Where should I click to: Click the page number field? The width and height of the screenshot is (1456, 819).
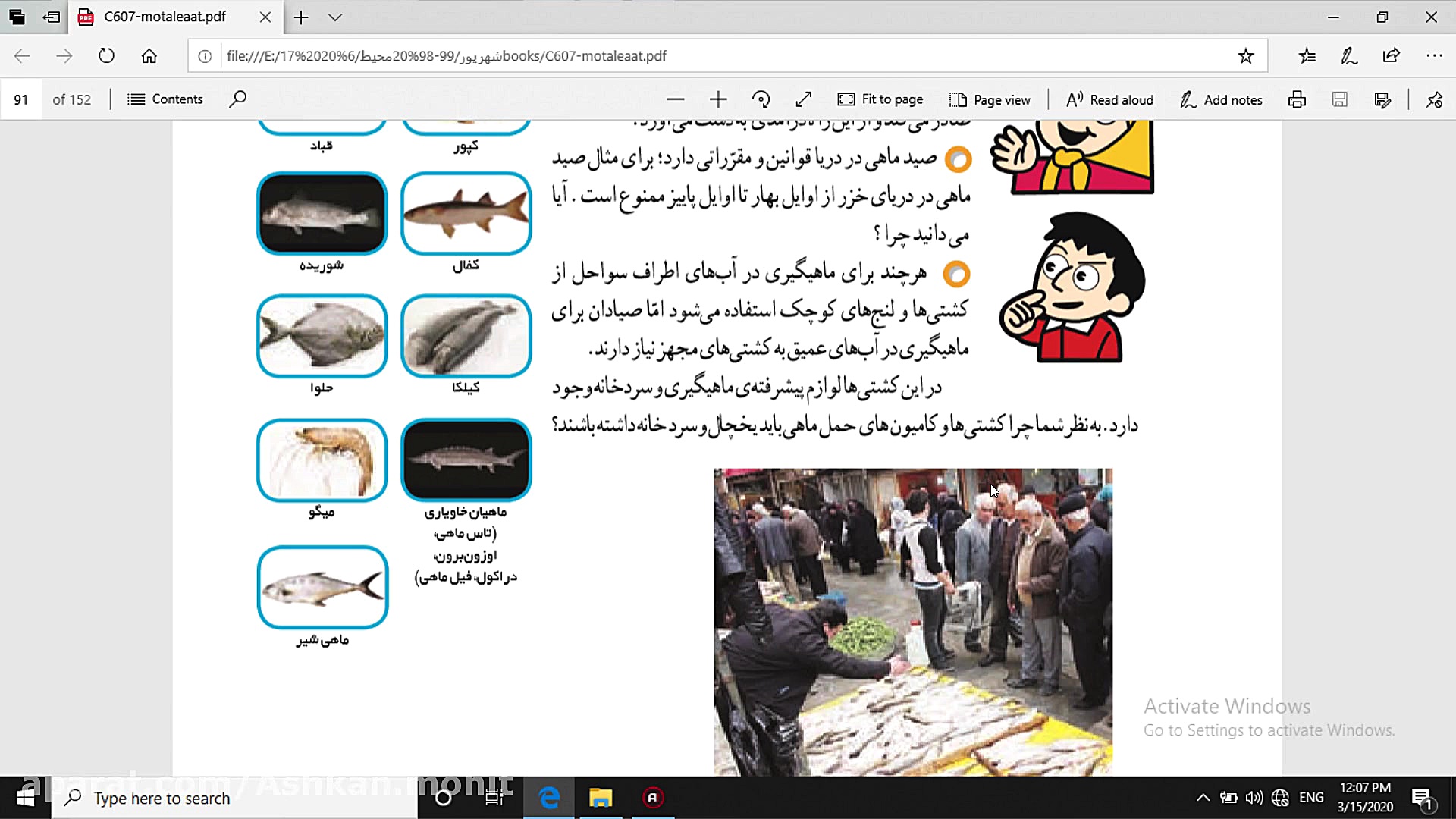click(x=21, y=99)
